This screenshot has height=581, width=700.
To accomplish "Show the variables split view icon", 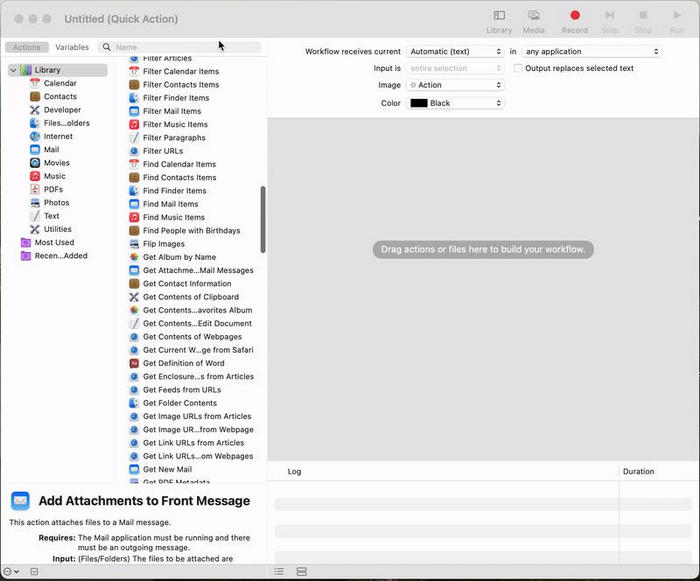I will 302,572.
